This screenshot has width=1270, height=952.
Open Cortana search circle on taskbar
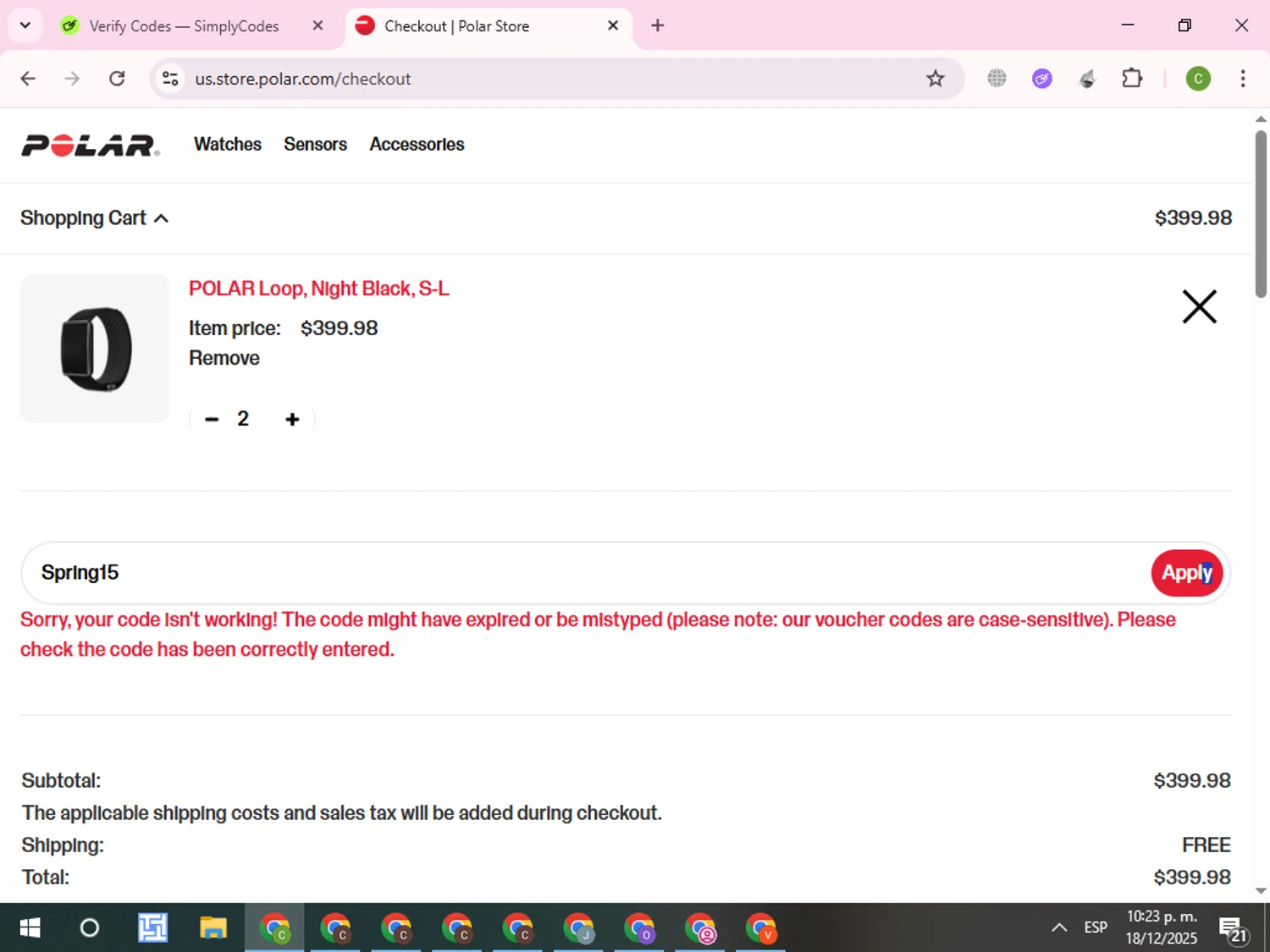pyautogui.click(x=89, y=928)
